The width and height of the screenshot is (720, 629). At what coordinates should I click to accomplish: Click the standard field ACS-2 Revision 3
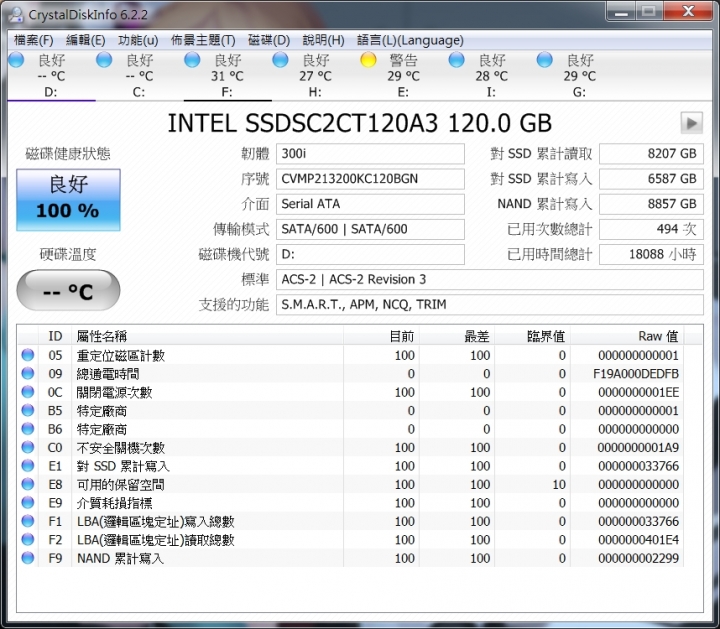tap(490, 280)
